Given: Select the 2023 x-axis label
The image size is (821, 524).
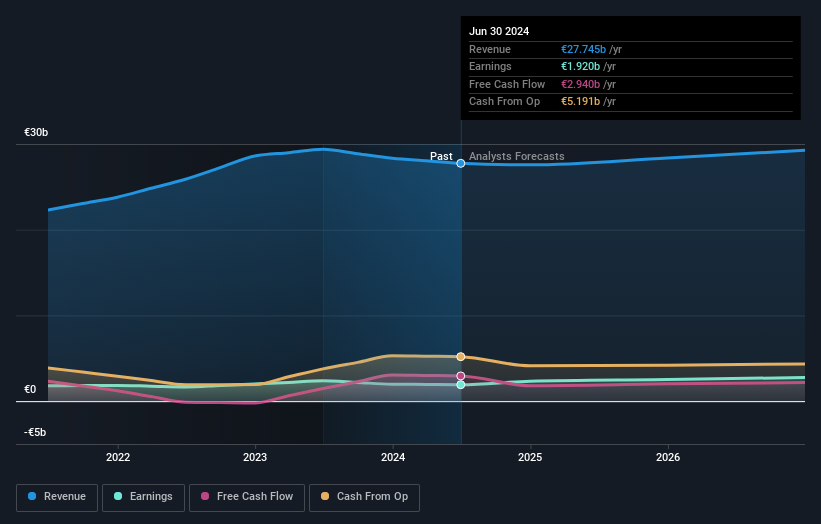Looking at the screenshot, I should 255,457.
